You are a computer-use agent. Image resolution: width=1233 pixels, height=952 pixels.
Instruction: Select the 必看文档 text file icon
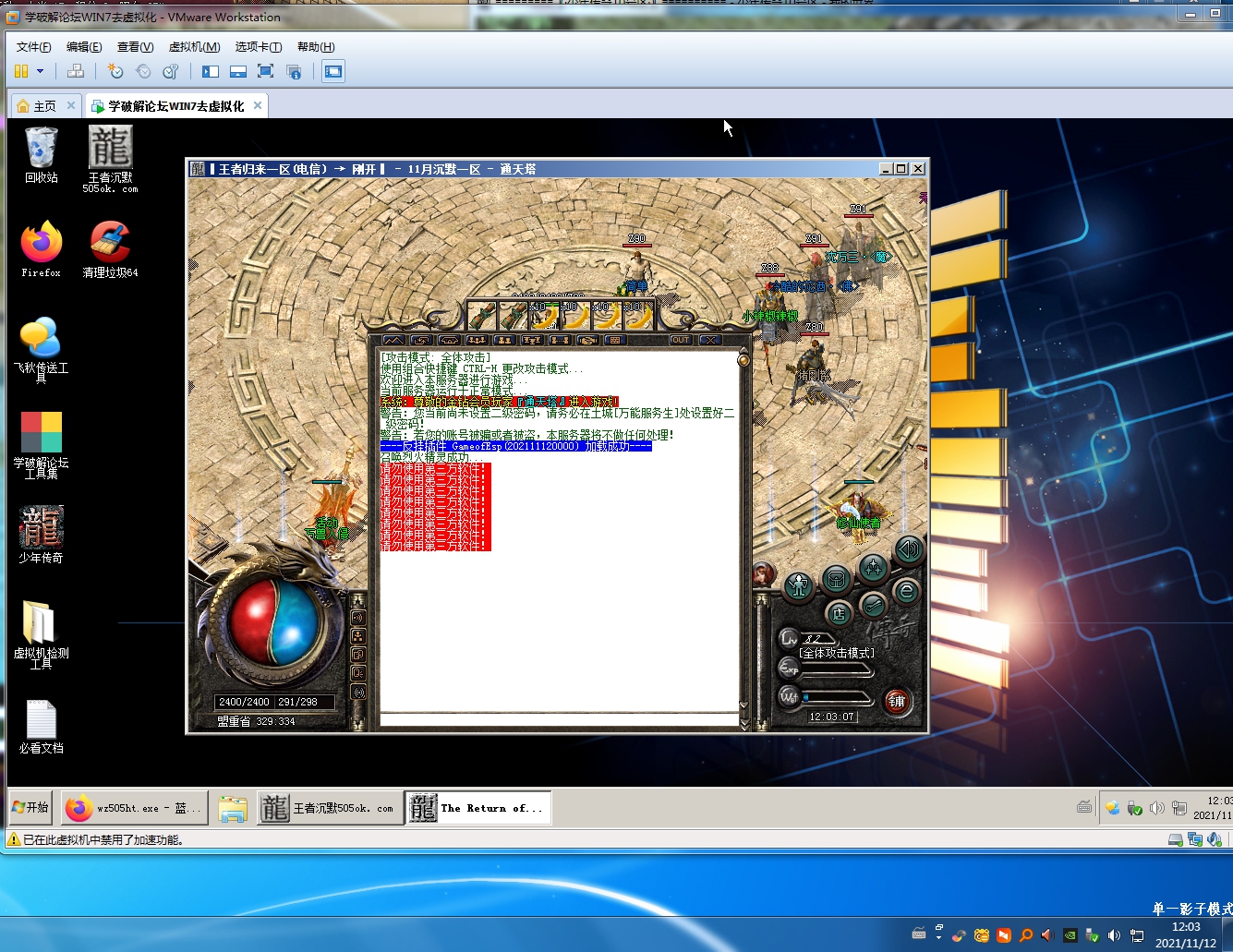[42, 727]
